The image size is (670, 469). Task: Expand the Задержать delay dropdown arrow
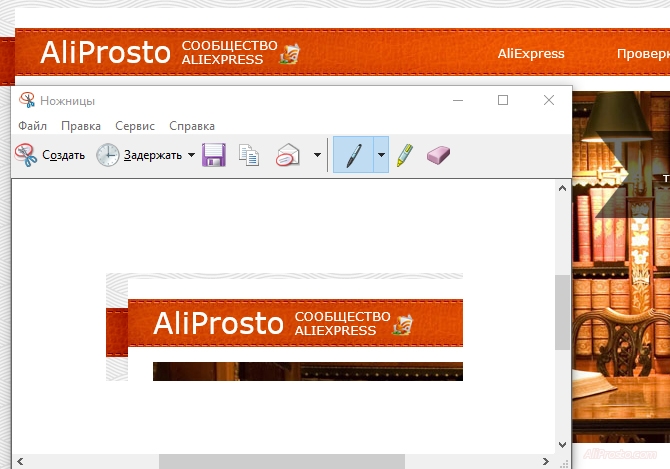pyautogui.click(x=191, y=156)
